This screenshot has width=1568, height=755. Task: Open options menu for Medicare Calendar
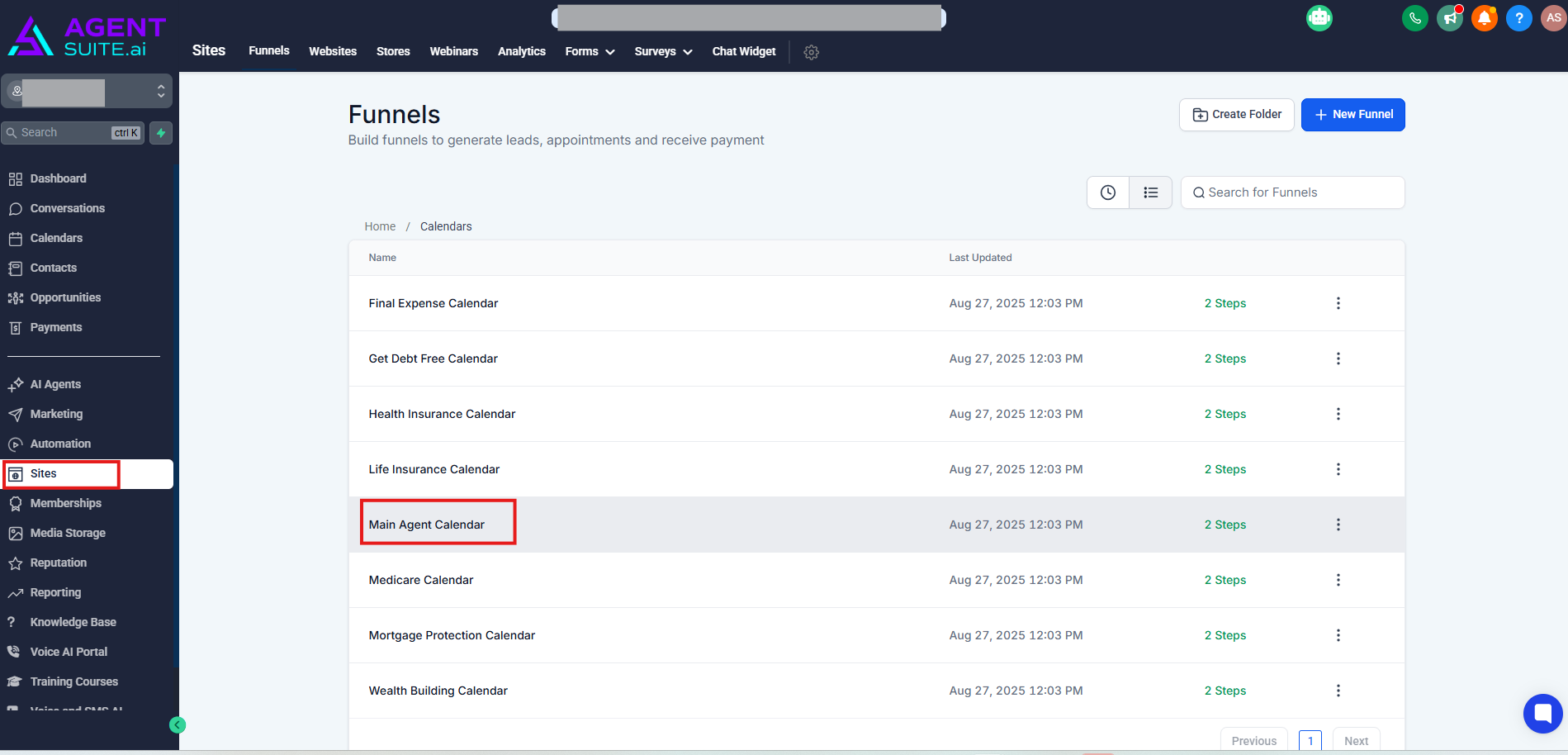1338,580
